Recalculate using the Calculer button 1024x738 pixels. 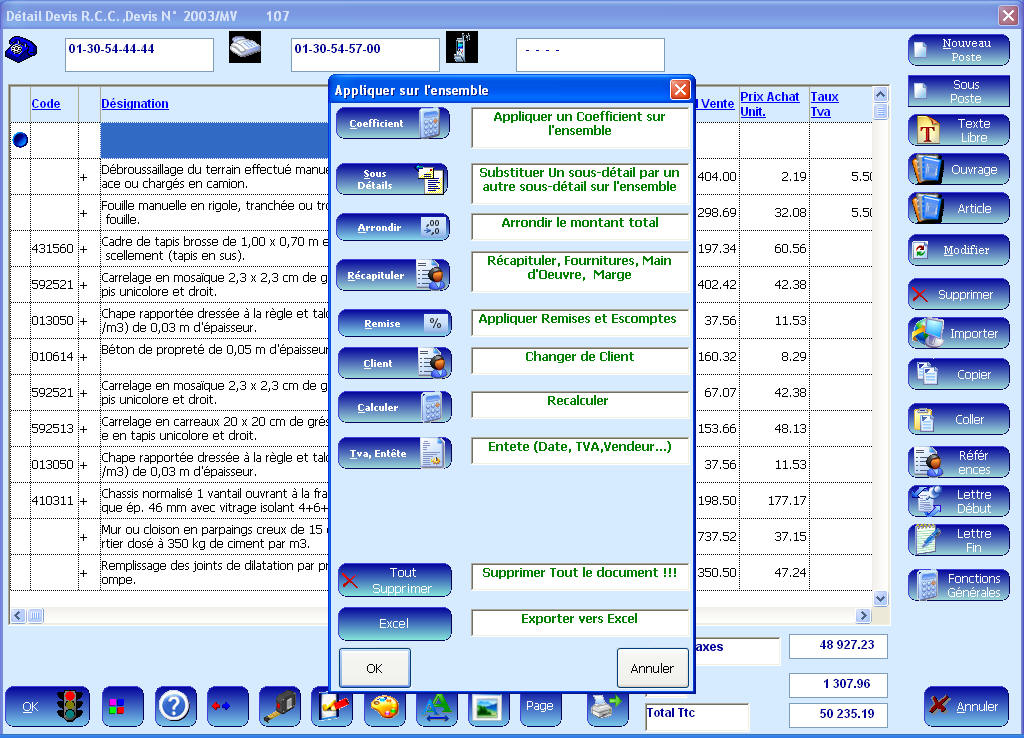coord(393,407)
